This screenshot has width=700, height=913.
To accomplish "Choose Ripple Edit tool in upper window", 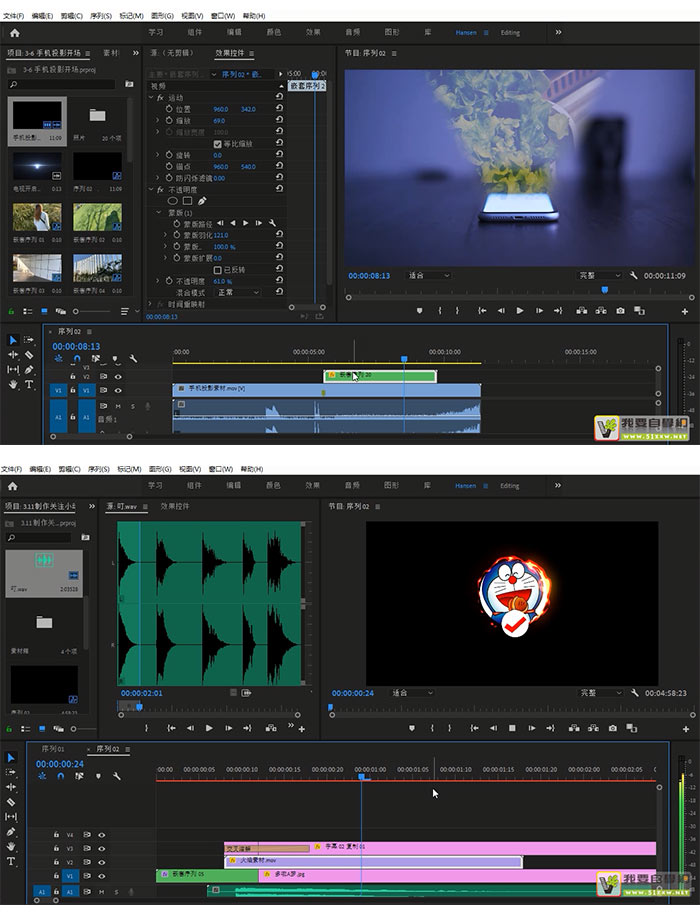I will tap(13, 355).
